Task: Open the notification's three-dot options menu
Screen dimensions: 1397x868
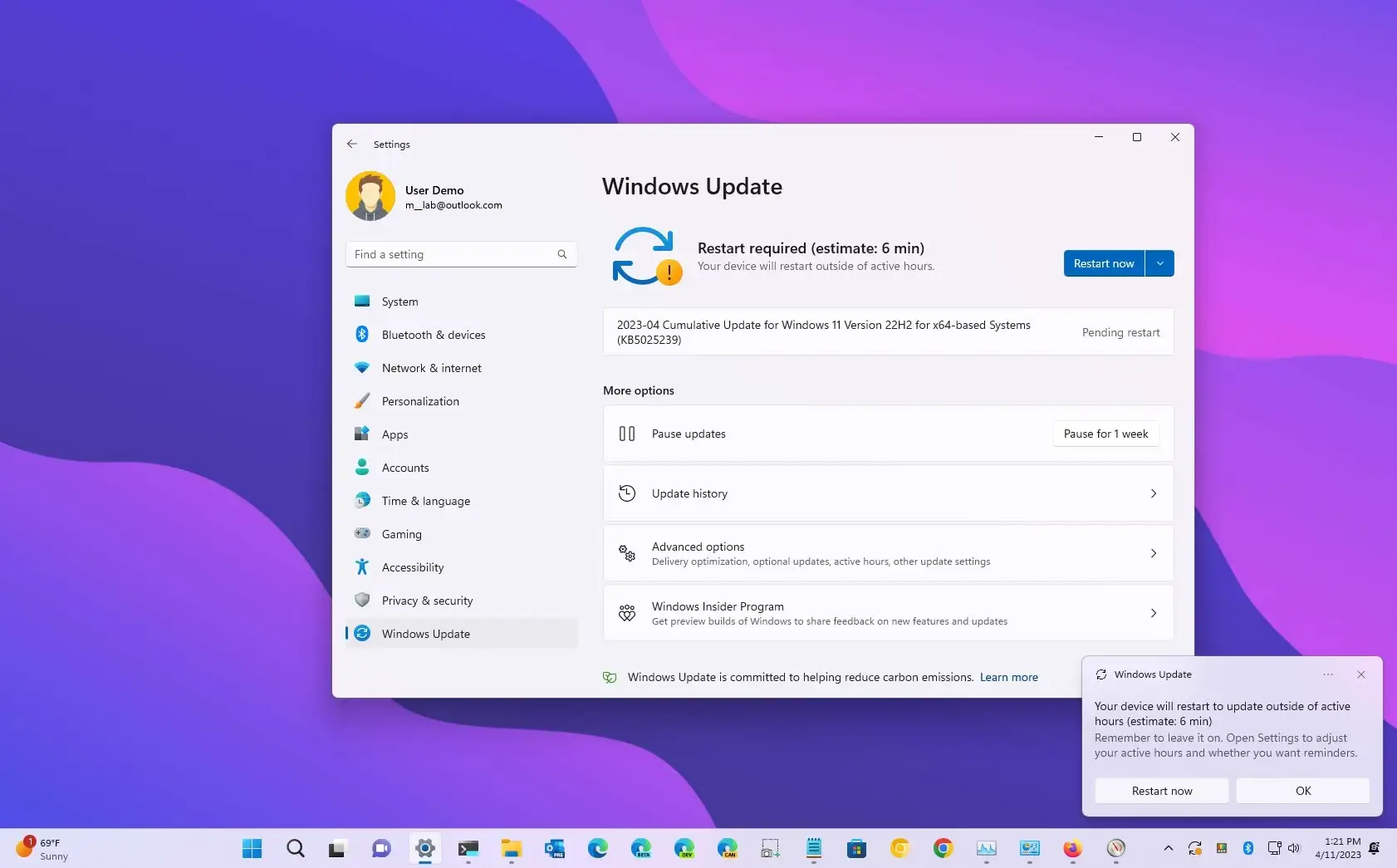Action: [x=1328, y=674]
